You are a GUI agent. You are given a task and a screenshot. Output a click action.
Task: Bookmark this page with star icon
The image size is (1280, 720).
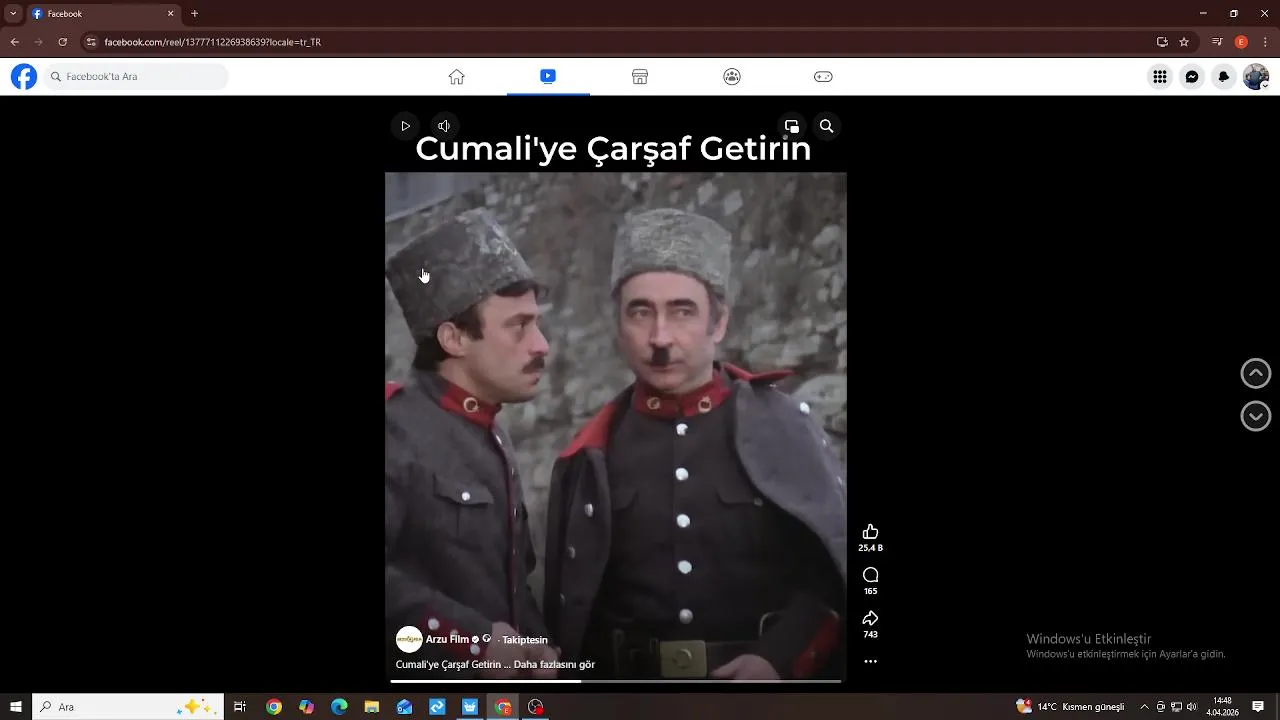(1184, 42)
